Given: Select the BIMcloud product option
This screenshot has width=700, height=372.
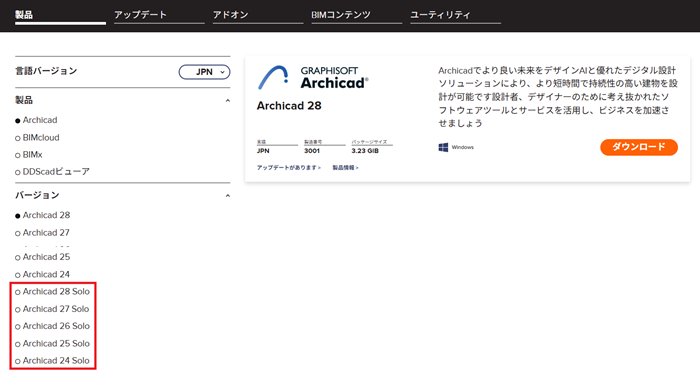Looking at the screenshot, I should [37, 138].
